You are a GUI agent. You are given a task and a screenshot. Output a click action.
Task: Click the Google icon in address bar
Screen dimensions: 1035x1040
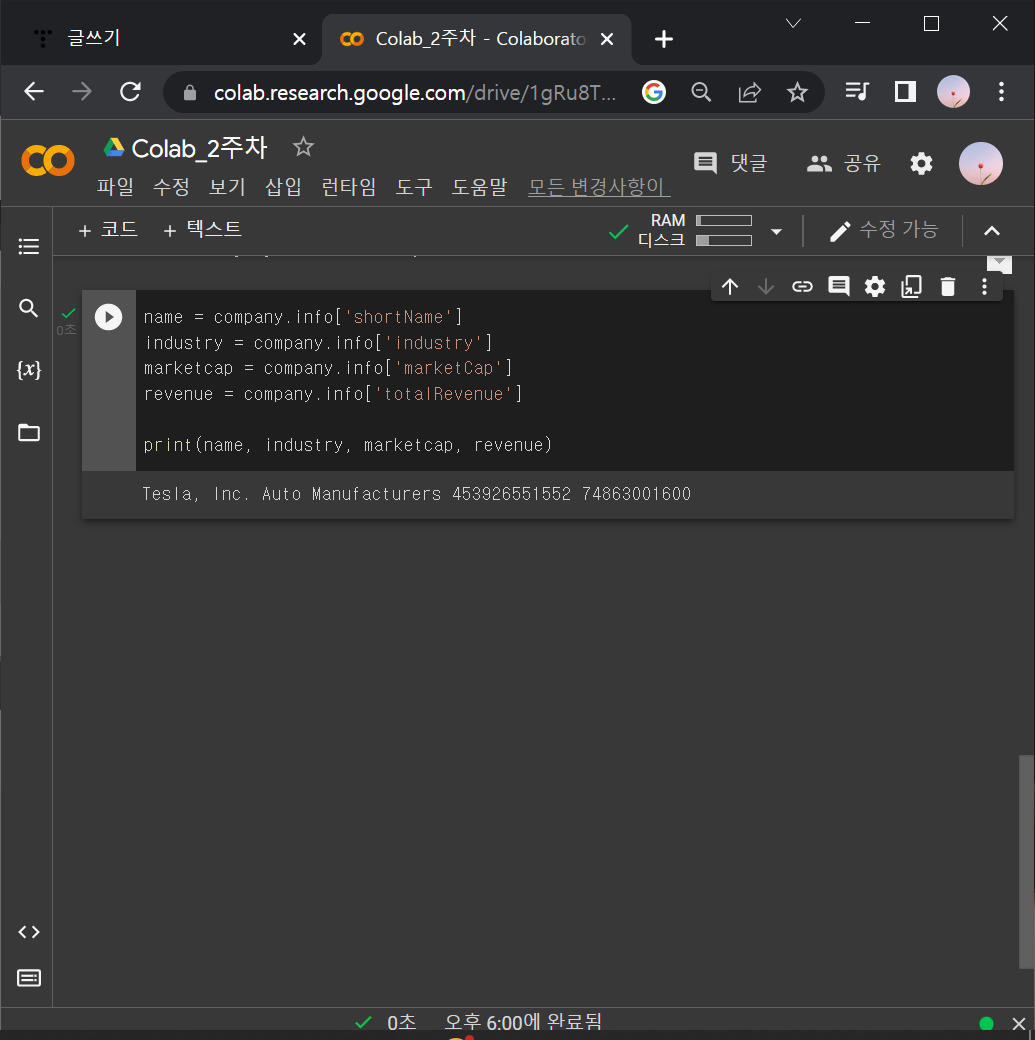(x=654, y=92)
